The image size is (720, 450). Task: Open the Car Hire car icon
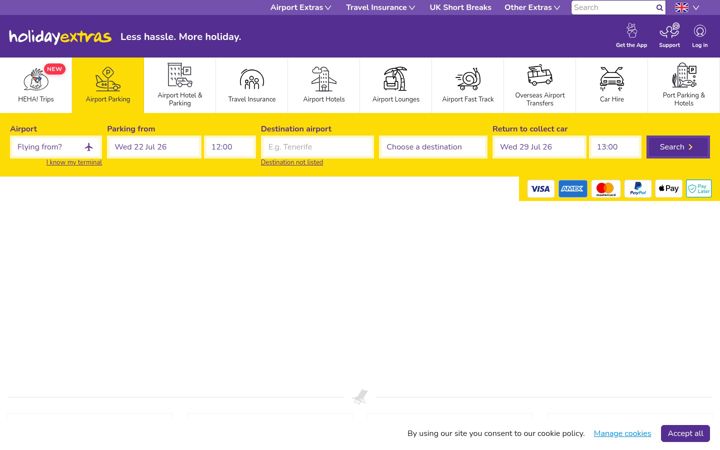(612, 79)
